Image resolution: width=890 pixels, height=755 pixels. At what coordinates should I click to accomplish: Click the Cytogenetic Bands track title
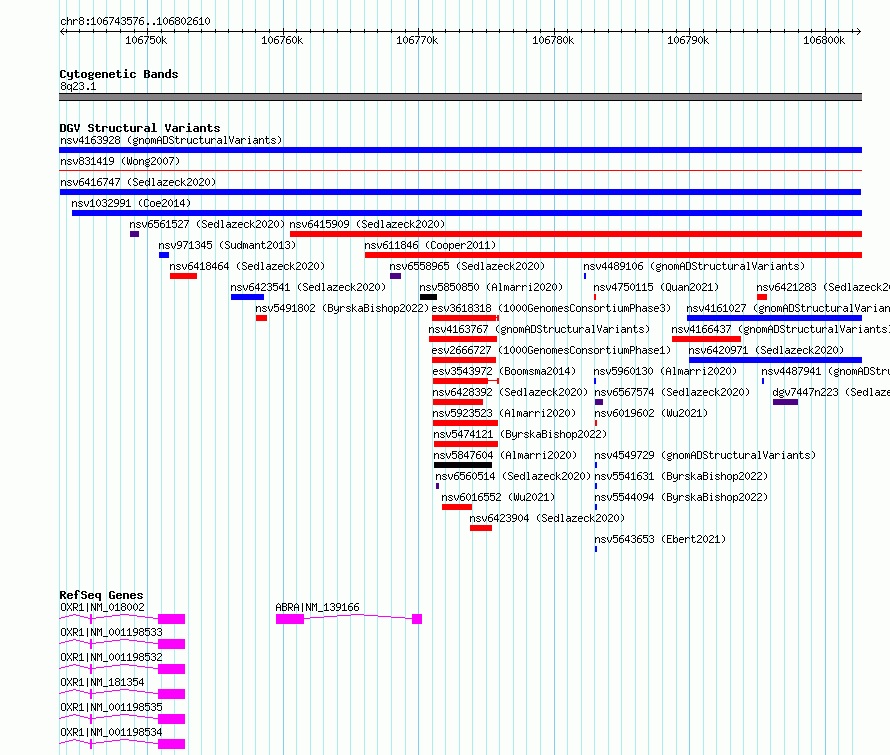click(x=119, y=74)
